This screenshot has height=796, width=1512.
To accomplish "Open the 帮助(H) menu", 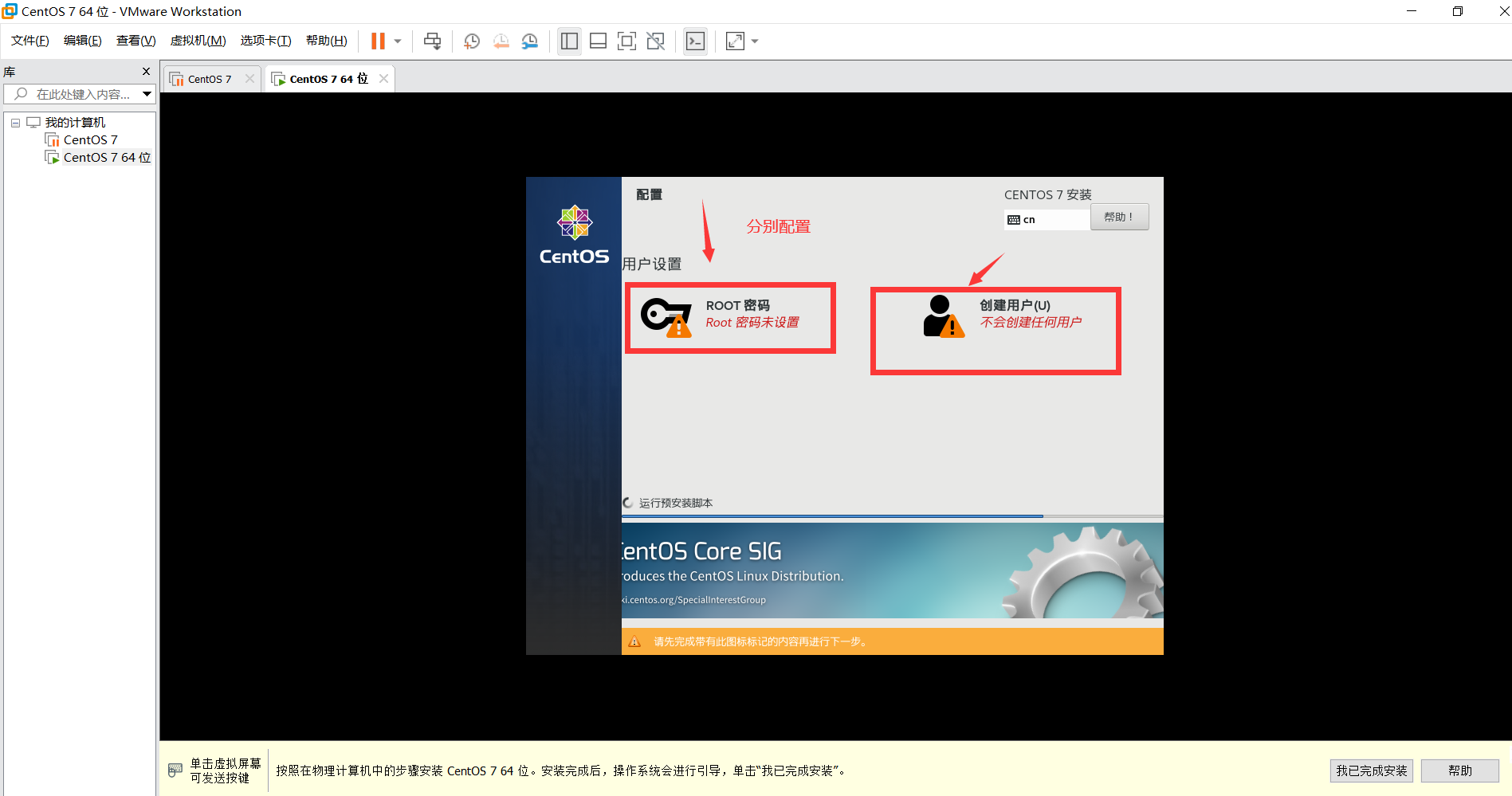I will pos(327,41).
